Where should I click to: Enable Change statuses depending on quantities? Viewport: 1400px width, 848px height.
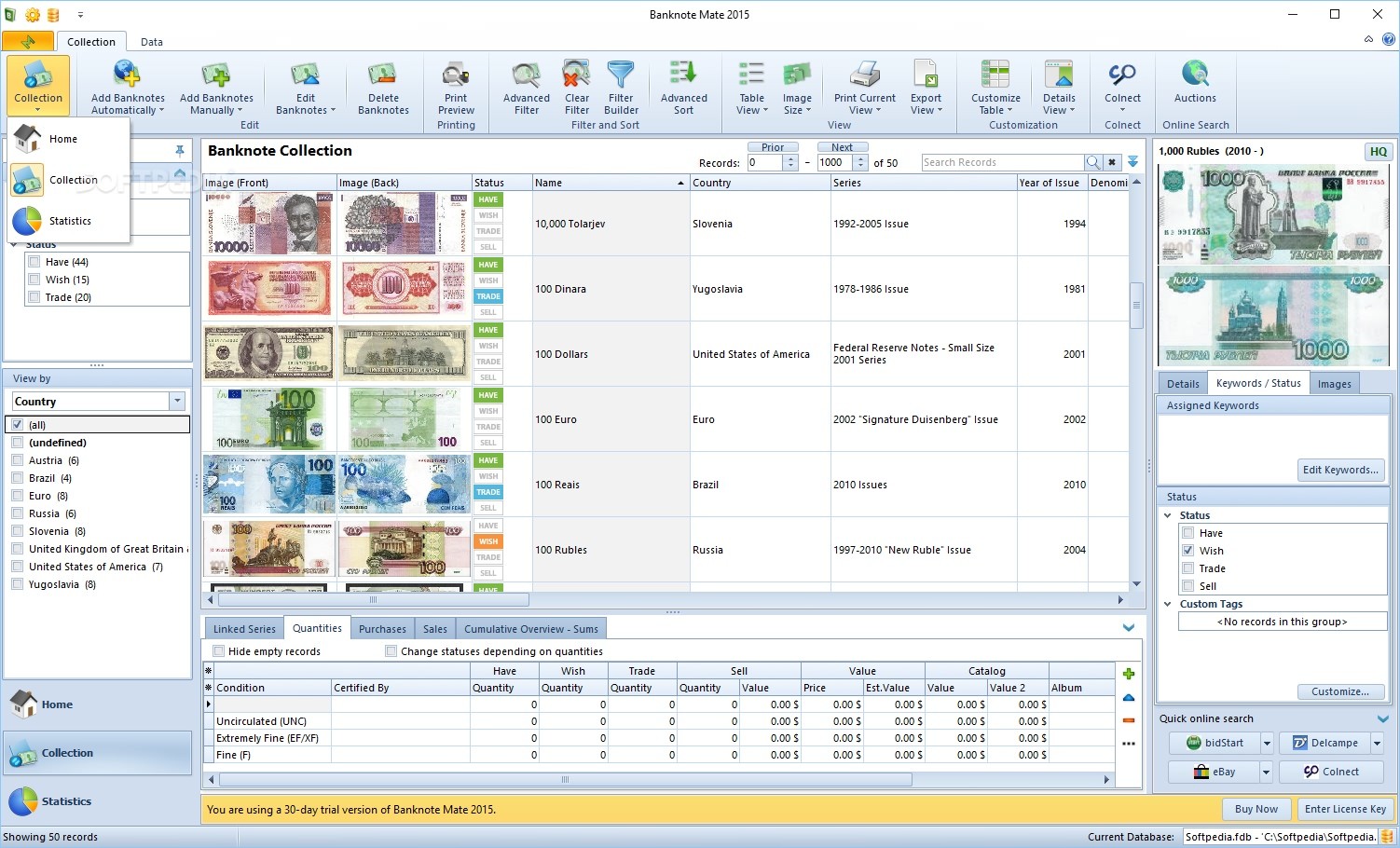tap(391, 651)
